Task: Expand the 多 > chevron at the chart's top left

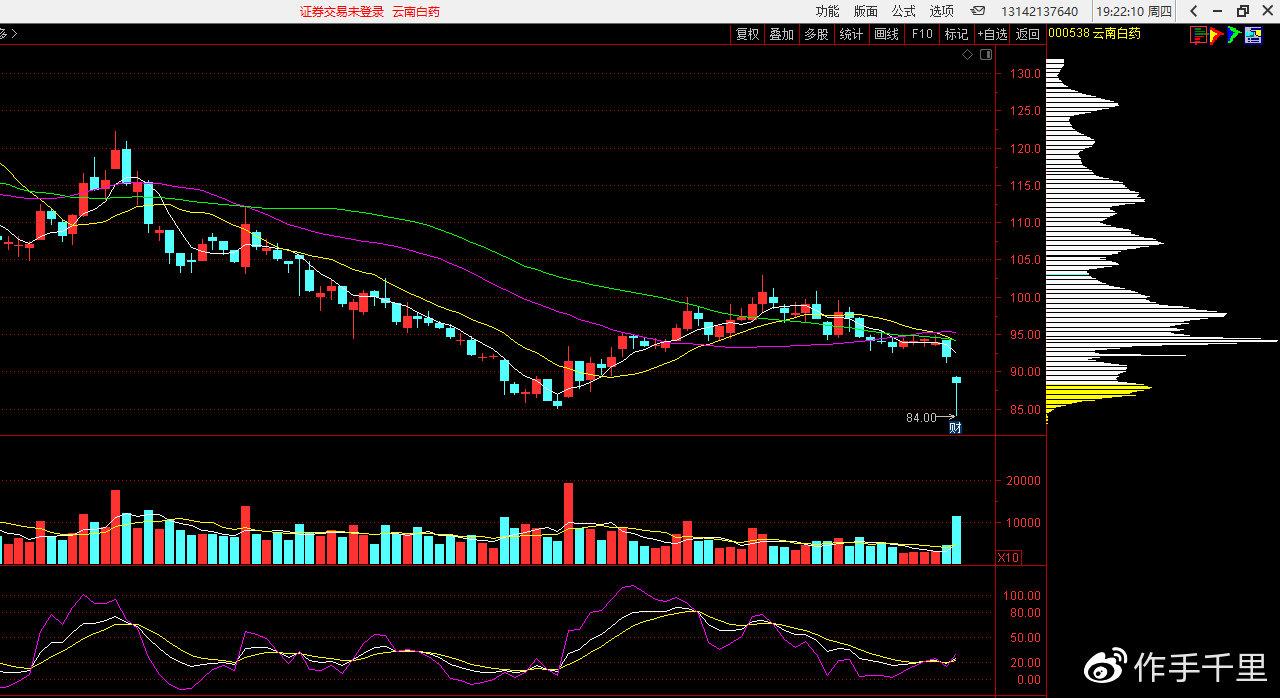Action: pos(9,34)
